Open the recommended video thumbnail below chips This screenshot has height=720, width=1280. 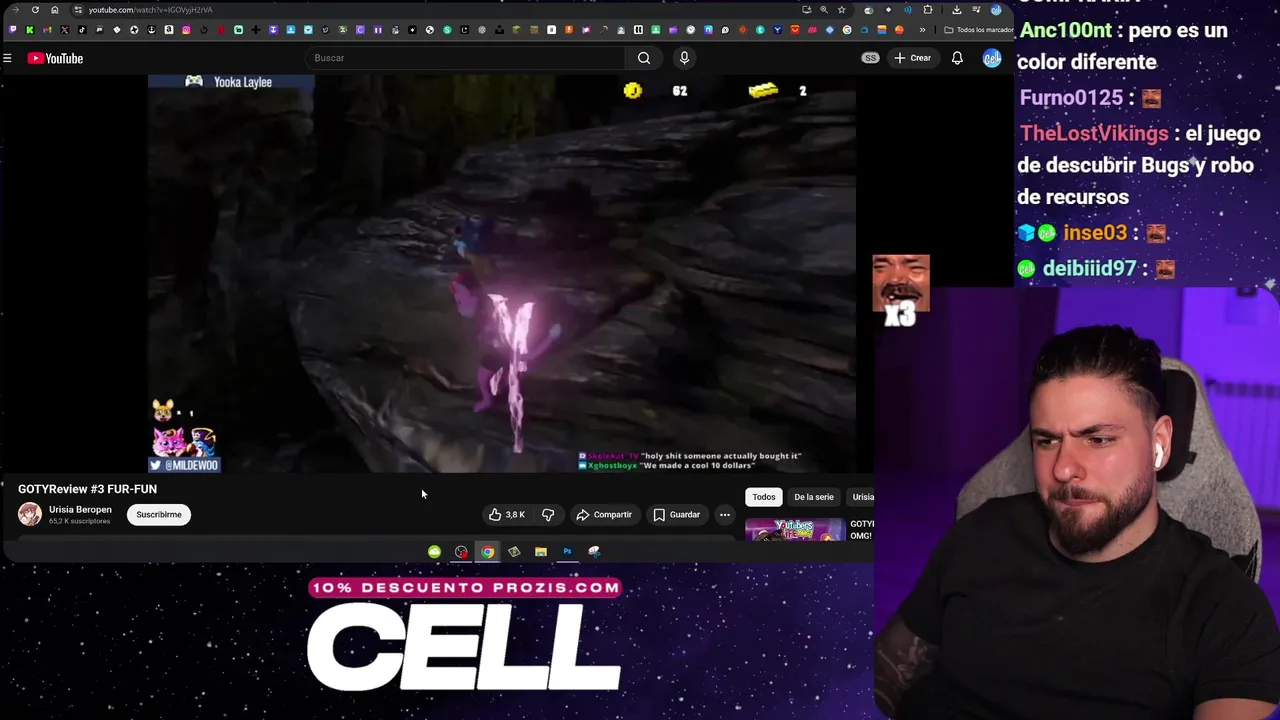[795, 529]
